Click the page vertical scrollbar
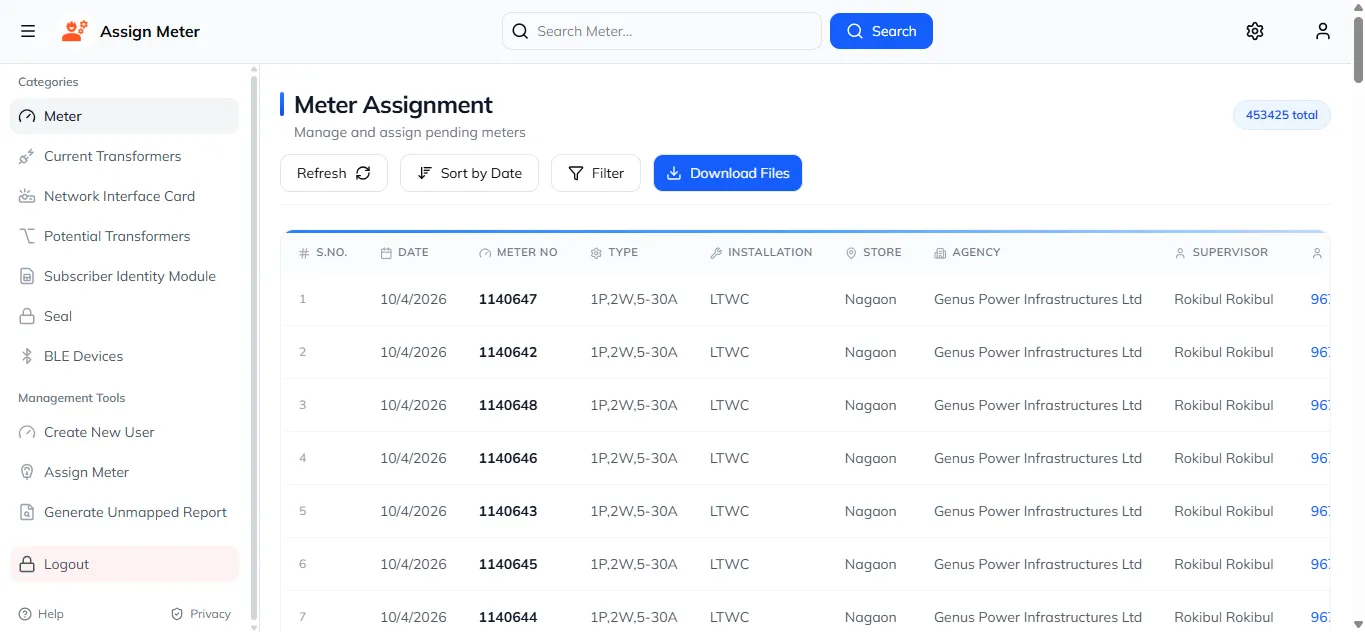 click(1358, 50)
